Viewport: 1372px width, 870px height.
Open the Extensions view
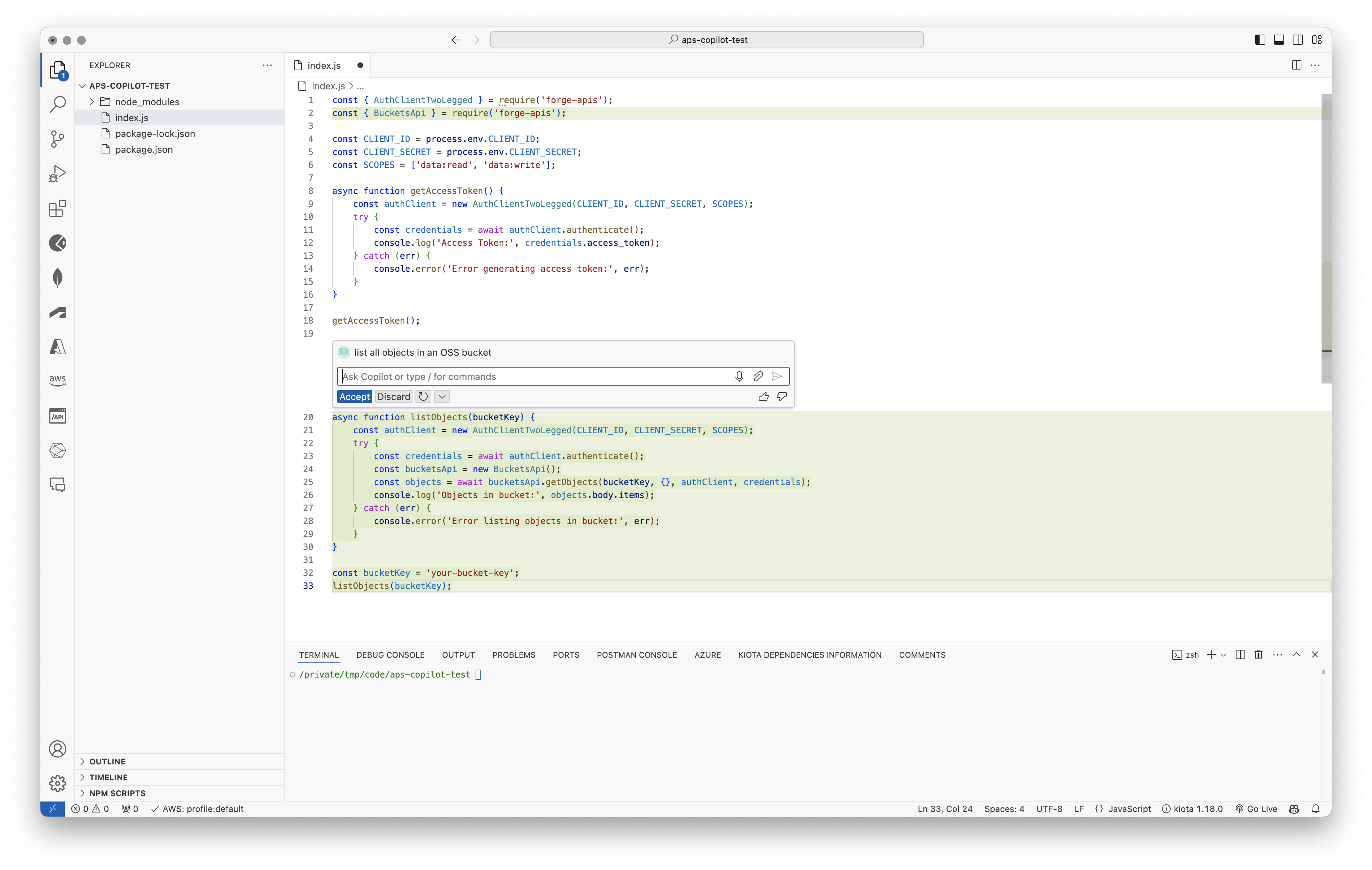[57, 209]
